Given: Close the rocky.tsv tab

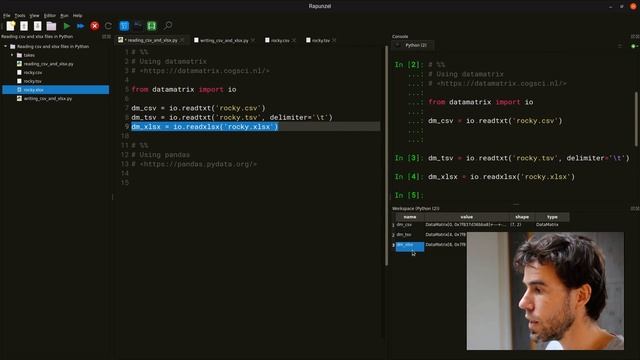Looking at the screenshot, I should tap(334, 40).
